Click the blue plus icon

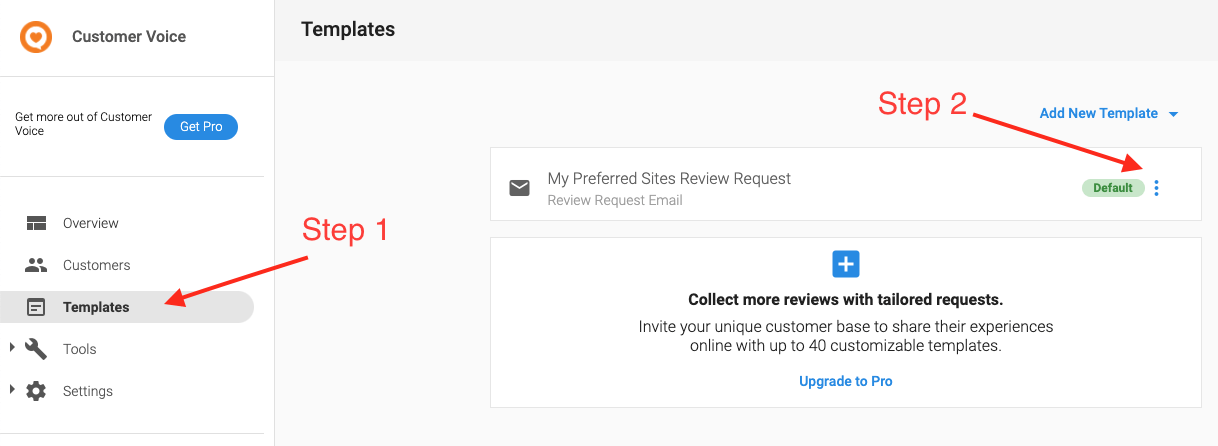pos(846,264)
